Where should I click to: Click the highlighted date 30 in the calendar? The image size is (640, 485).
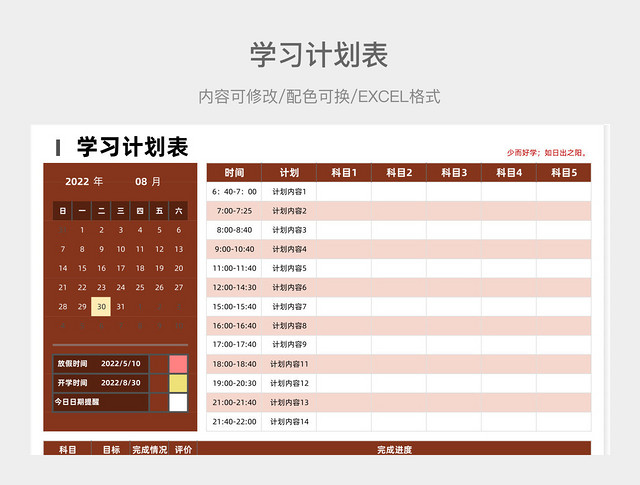[101, 307]
